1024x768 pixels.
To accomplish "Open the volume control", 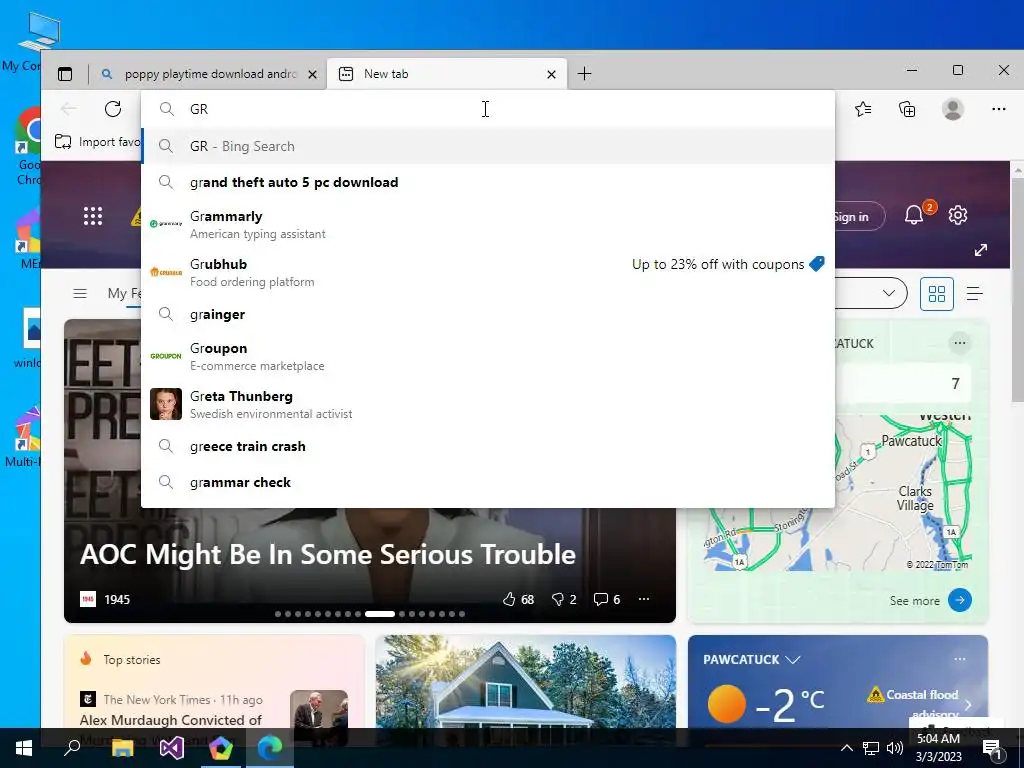I will tap(895, 748).
